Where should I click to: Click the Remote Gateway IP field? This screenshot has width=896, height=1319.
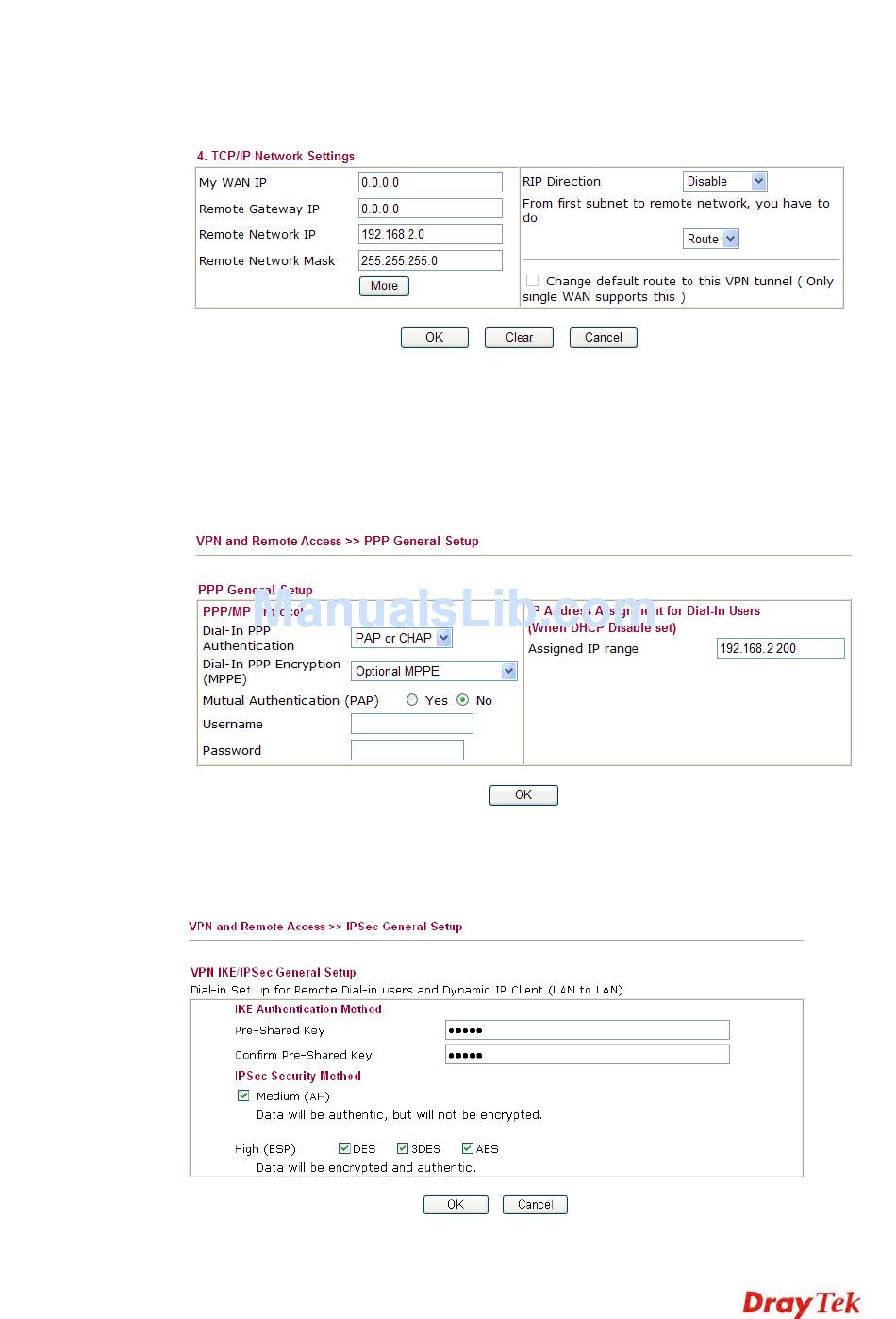[x=430, y=209]
